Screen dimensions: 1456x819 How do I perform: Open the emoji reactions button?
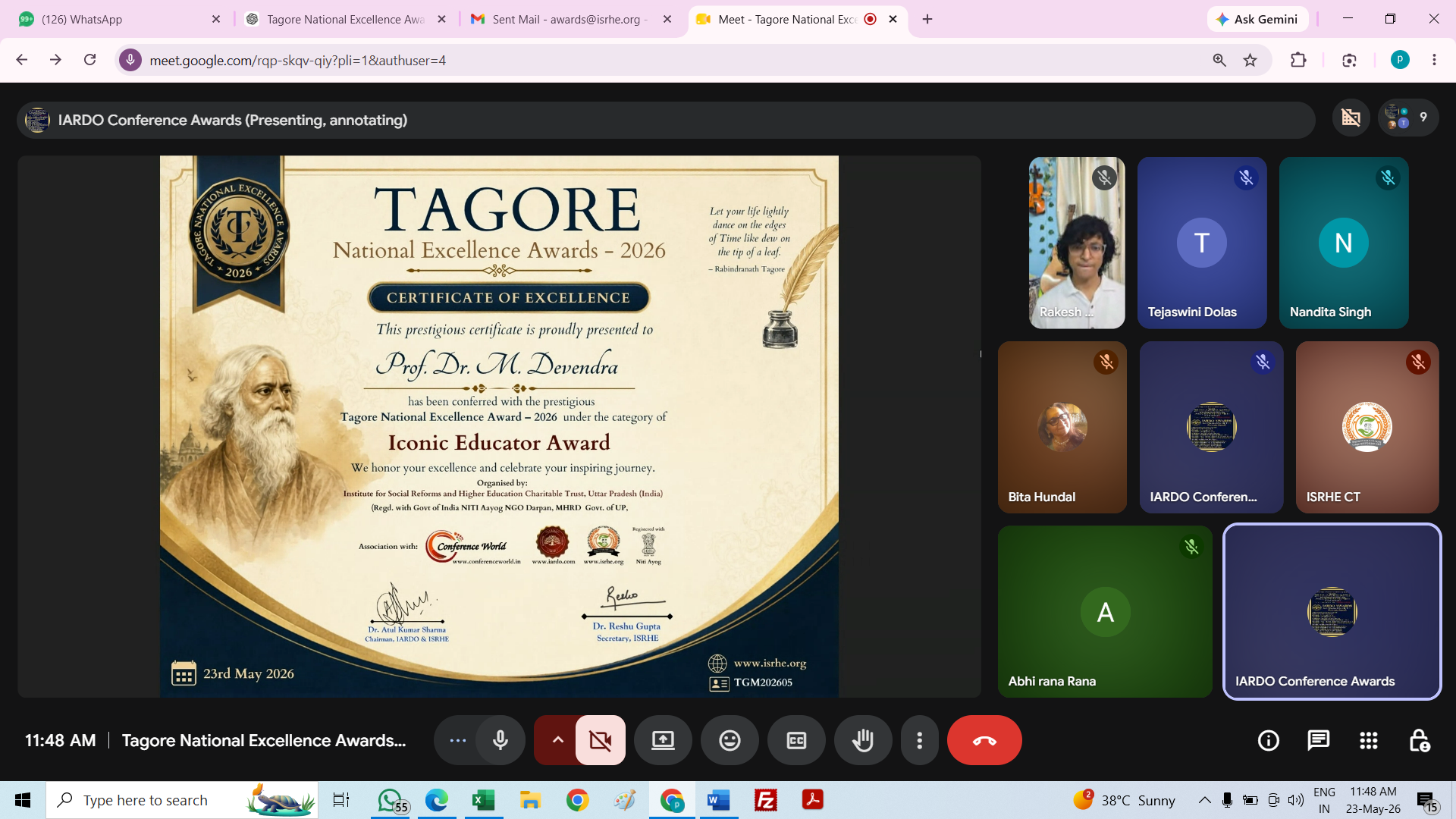coord(730,740)
